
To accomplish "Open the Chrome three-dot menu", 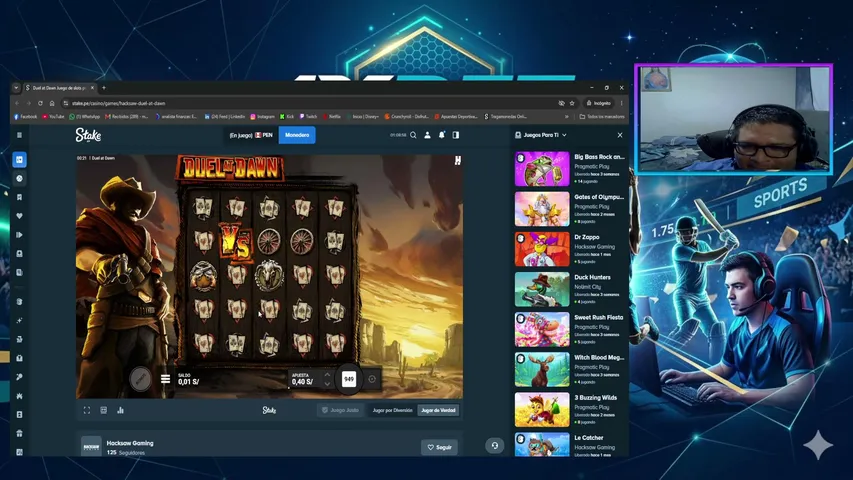I will point(621,103).
